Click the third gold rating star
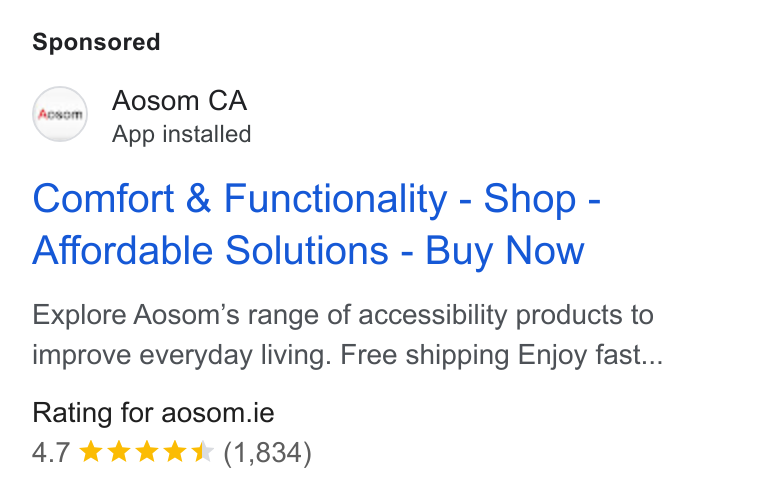The width and height of the screenshot is (760, 496). click(147, 452)
